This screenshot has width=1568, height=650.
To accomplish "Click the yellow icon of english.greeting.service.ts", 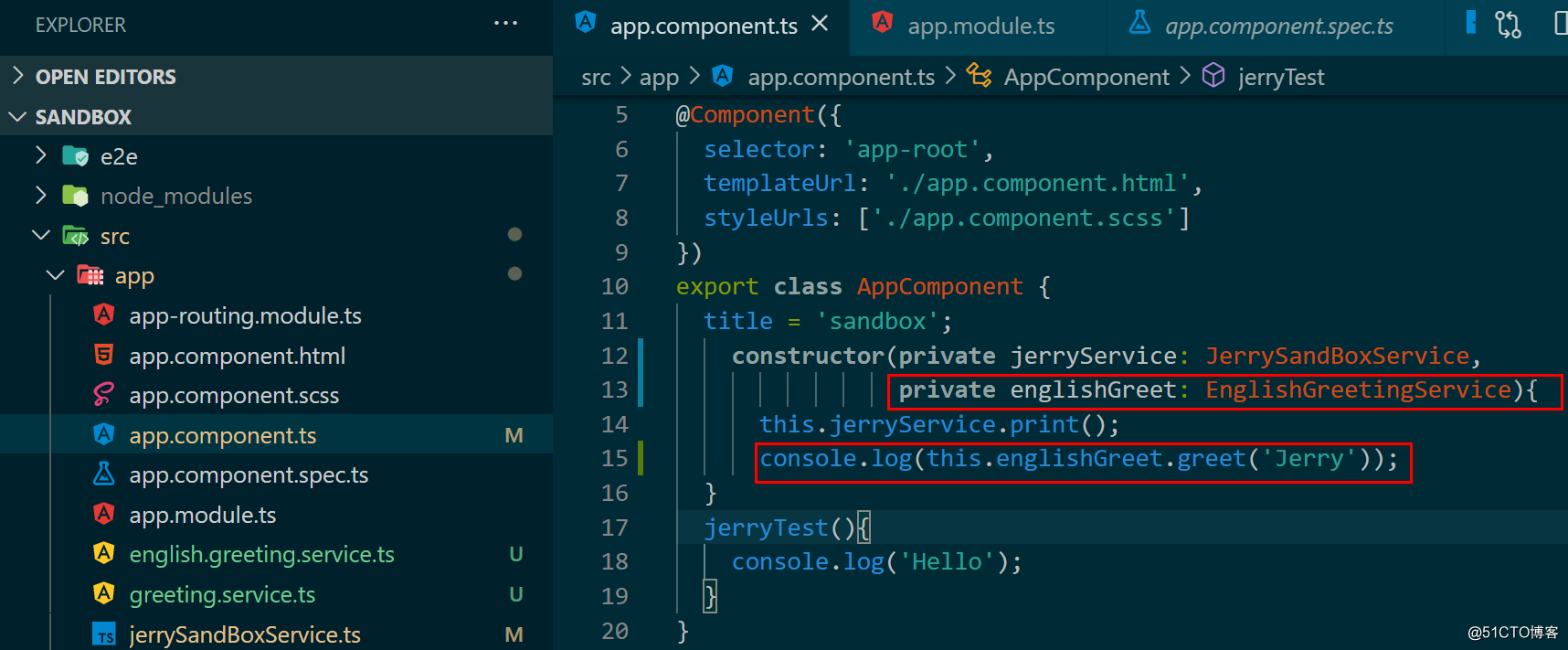I will point(104,554).
